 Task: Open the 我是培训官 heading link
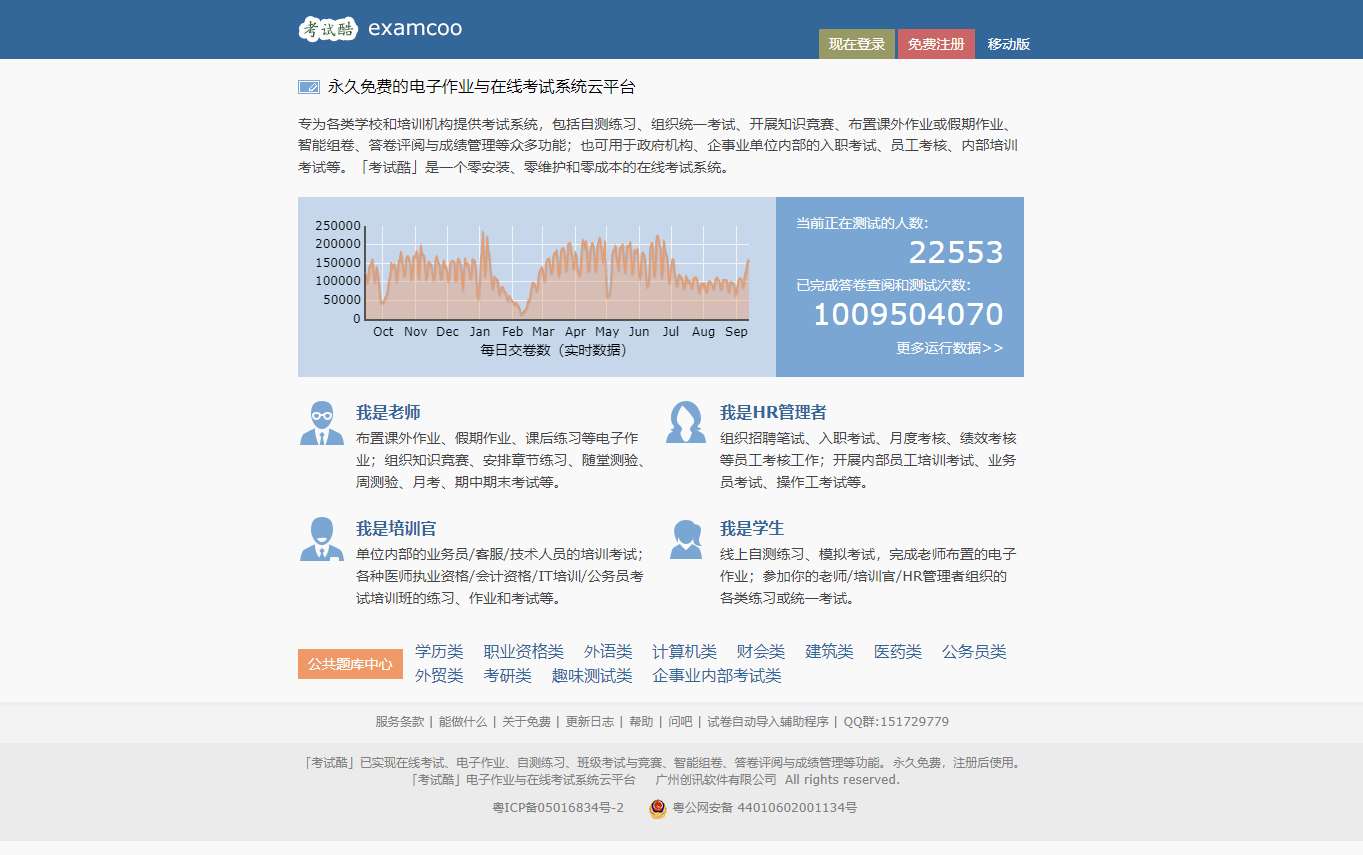[396, 528]
